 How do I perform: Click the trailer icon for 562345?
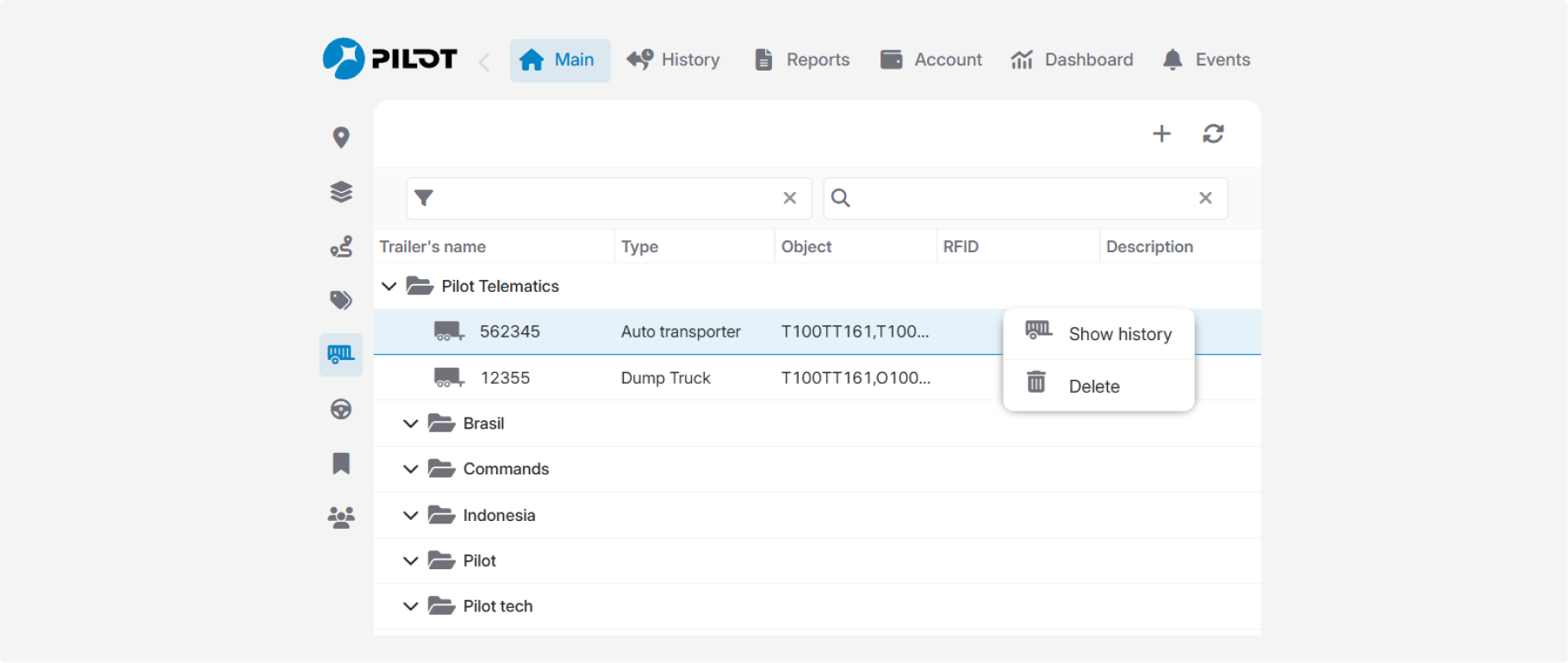pos(449,331)
